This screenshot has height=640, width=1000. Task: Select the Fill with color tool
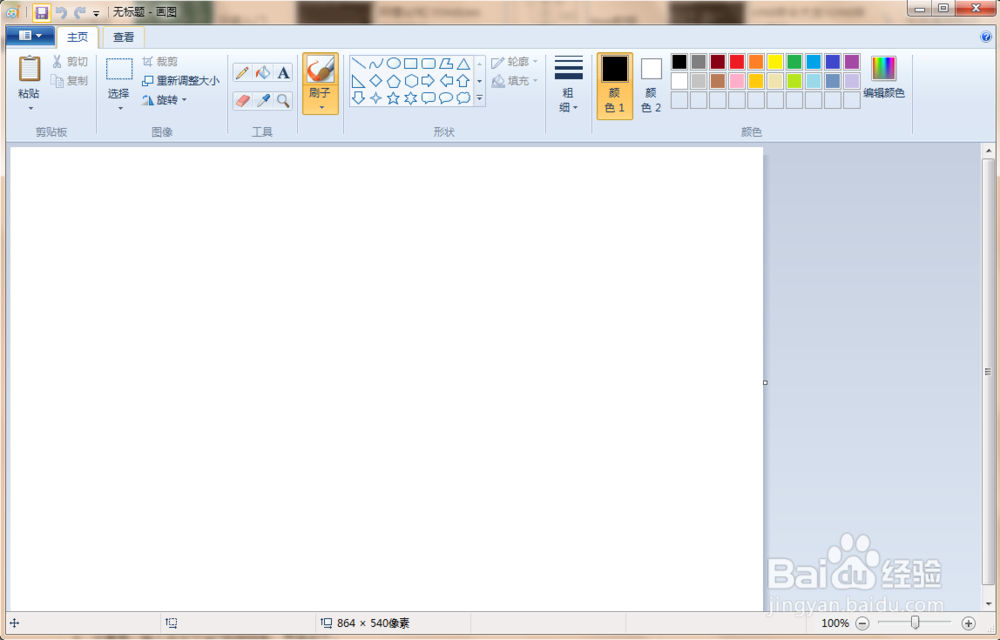coord(263,72)
